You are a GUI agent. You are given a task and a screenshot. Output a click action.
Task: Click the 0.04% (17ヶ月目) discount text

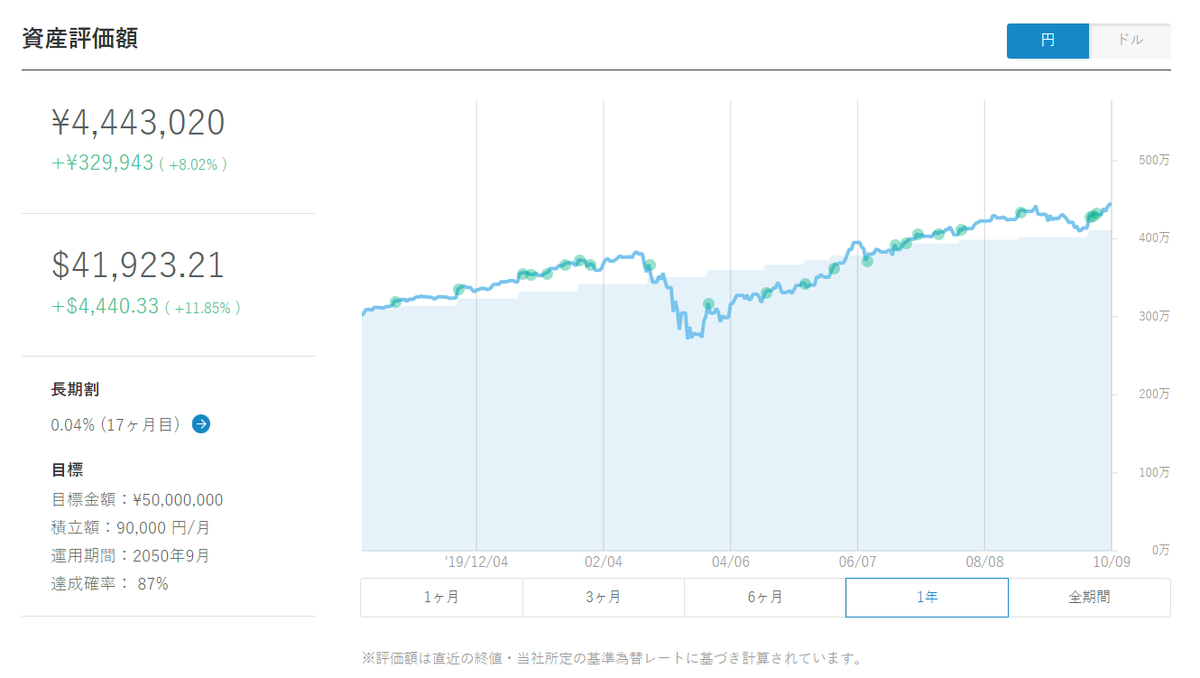(x=116, y=425)
